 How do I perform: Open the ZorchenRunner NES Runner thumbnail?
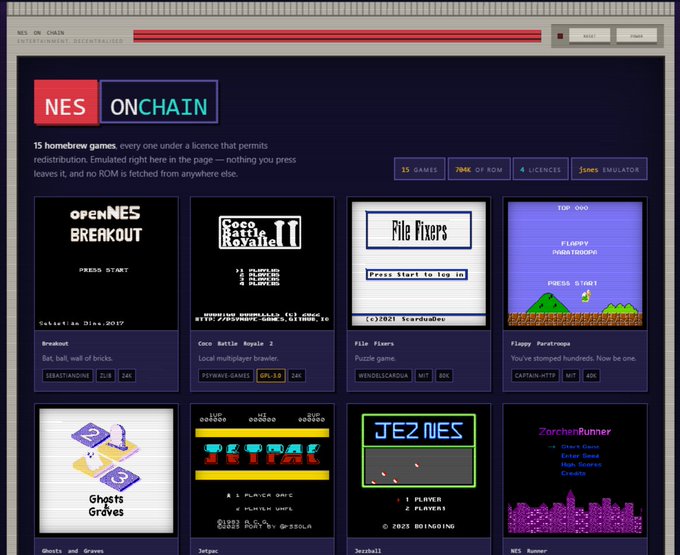click(575, 471)
